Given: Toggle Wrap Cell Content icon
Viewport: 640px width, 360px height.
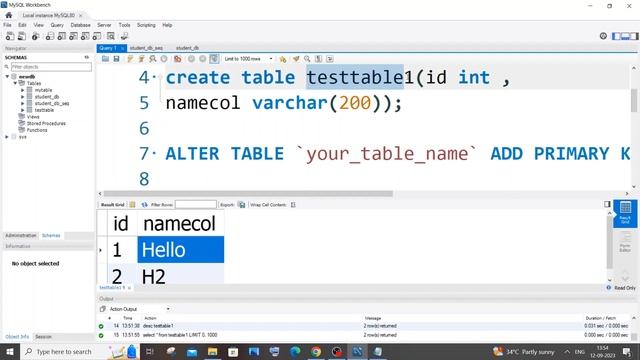Looking at the screenshot, I should [x=293, y=204].
